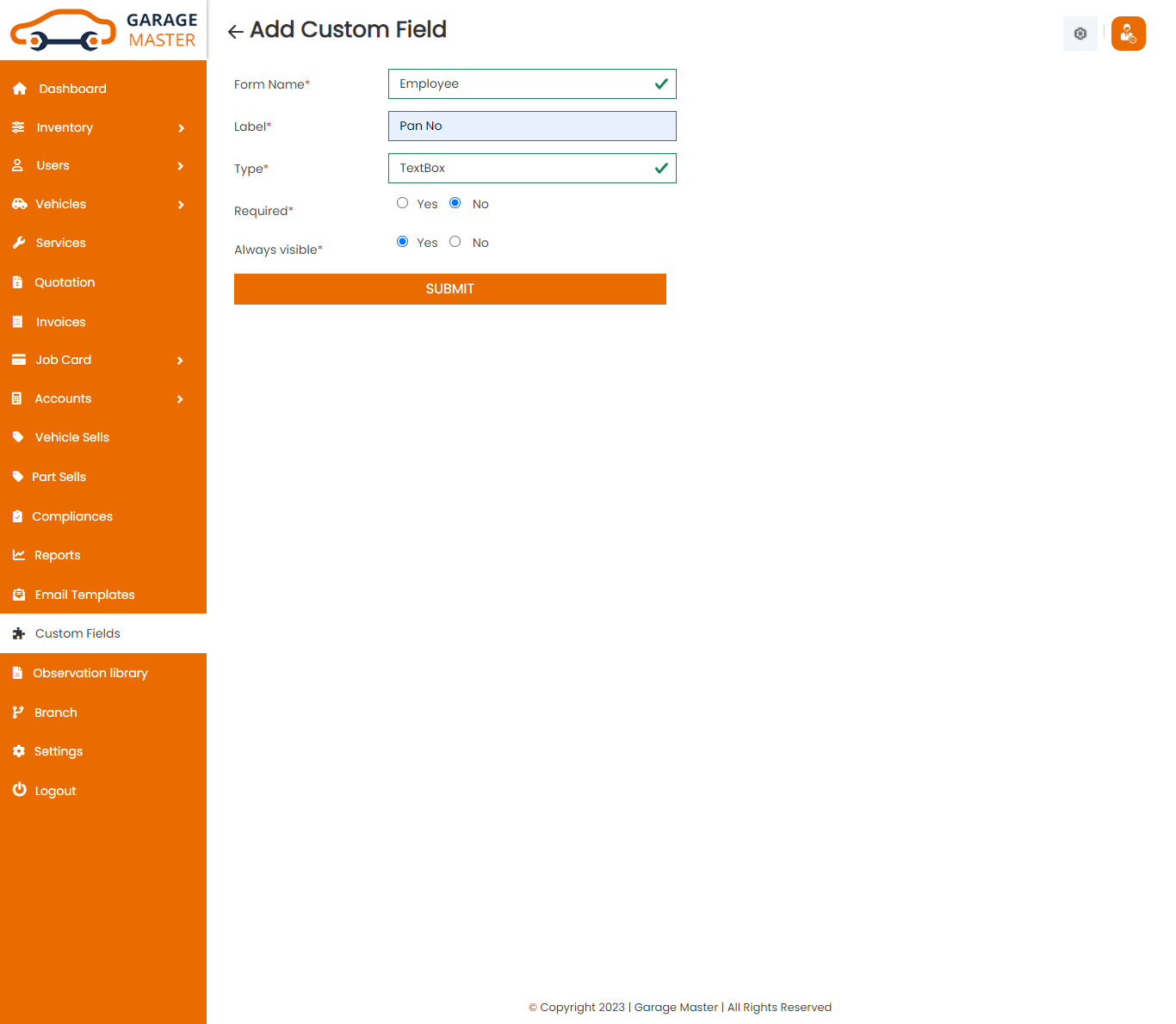
Task: Click the orange user profile icon top right
Action: point(1128,34)
